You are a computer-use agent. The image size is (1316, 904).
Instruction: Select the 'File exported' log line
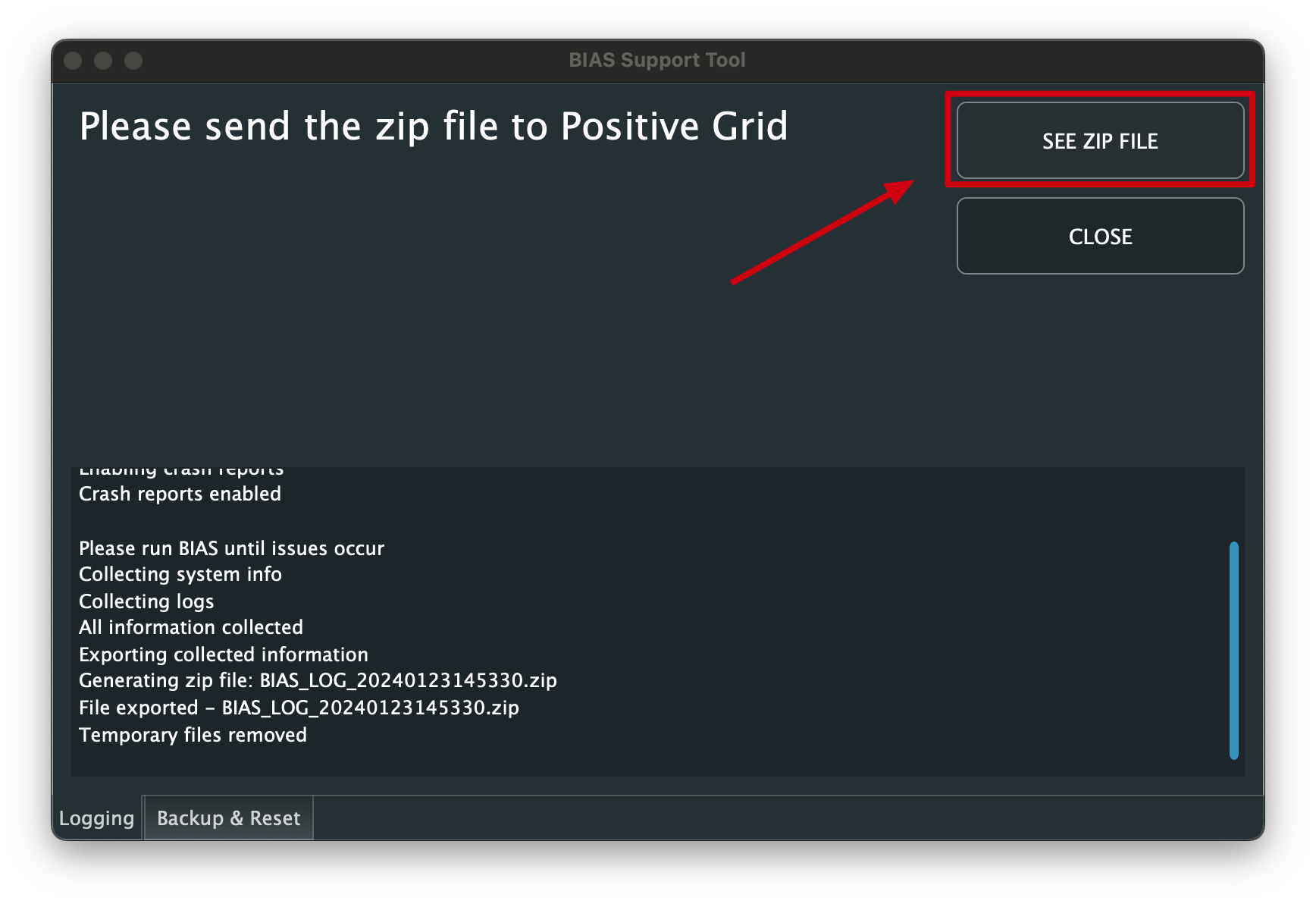point(299,708)
